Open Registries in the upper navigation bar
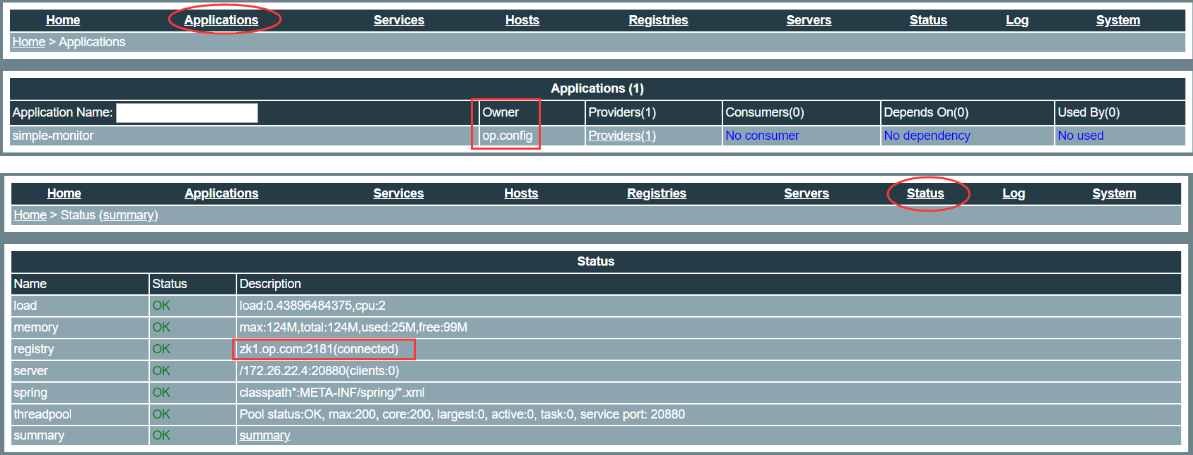The width and height of the screenshot is (1193, 455). click(658, 21)
